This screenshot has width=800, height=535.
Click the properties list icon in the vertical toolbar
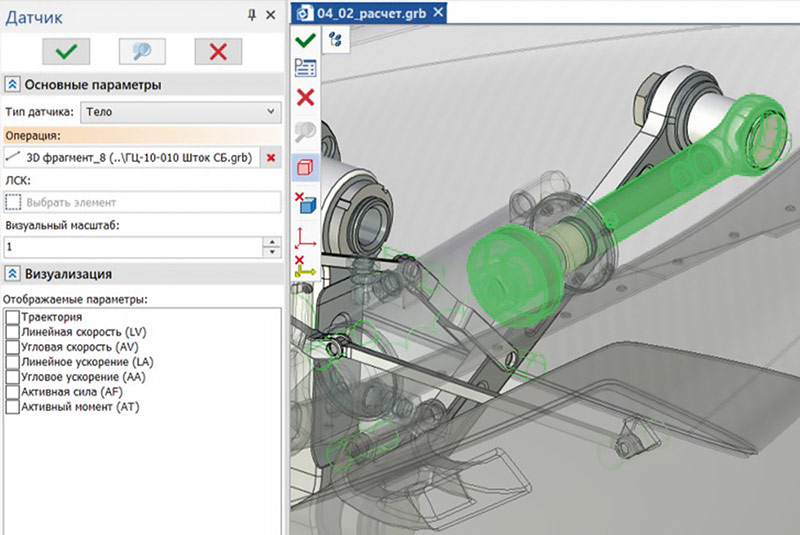(306, 69)
